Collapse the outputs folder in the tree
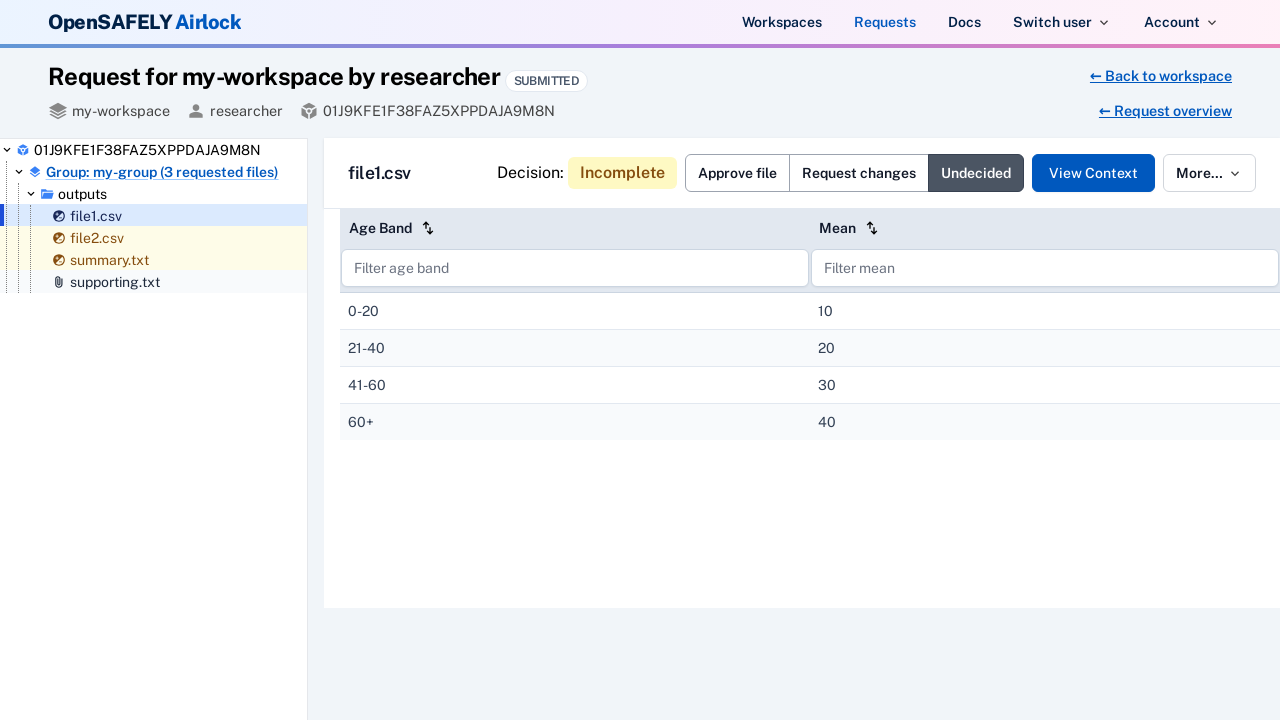The image size is (1280, 720). pyautogui.click(x=31, y=194)
